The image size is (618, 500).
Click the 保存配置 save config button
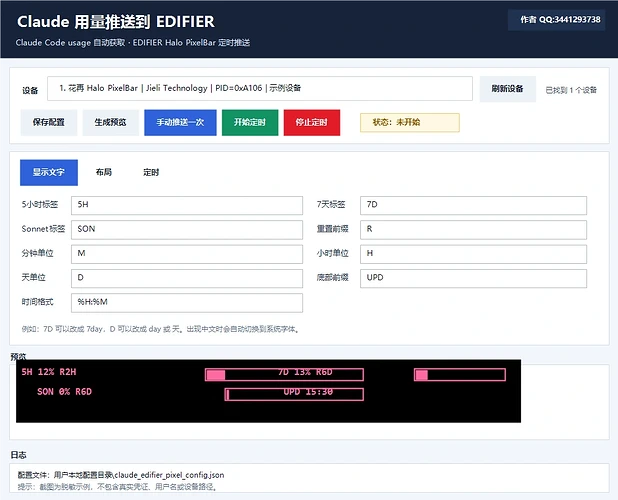pyautogui.click(x=48, y=123)
